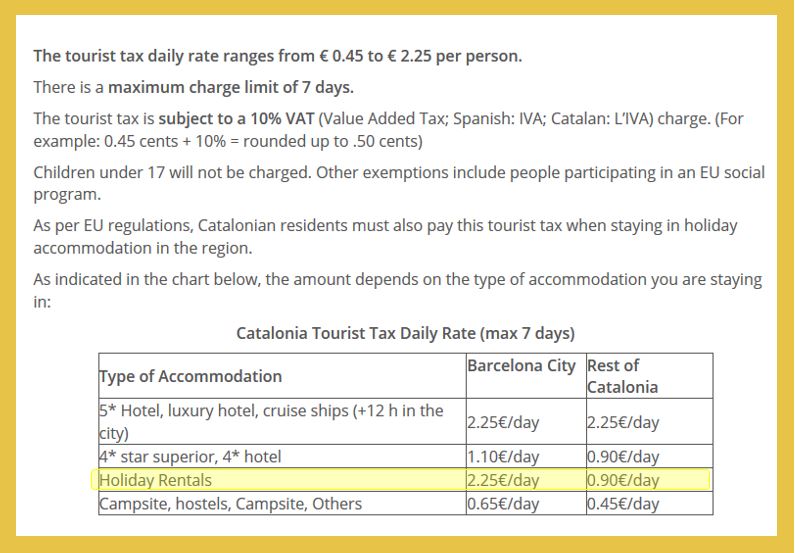Click the 0.45€/day campsite rate cell
Image resolution: width=795 pixels, height=553 pixels.
click(x=649, y=503)
